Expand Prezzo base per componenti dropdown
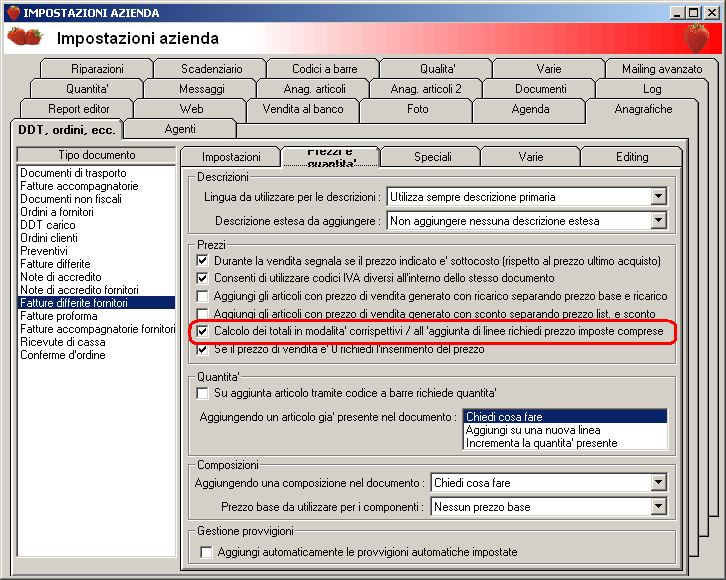 point(658,506)
